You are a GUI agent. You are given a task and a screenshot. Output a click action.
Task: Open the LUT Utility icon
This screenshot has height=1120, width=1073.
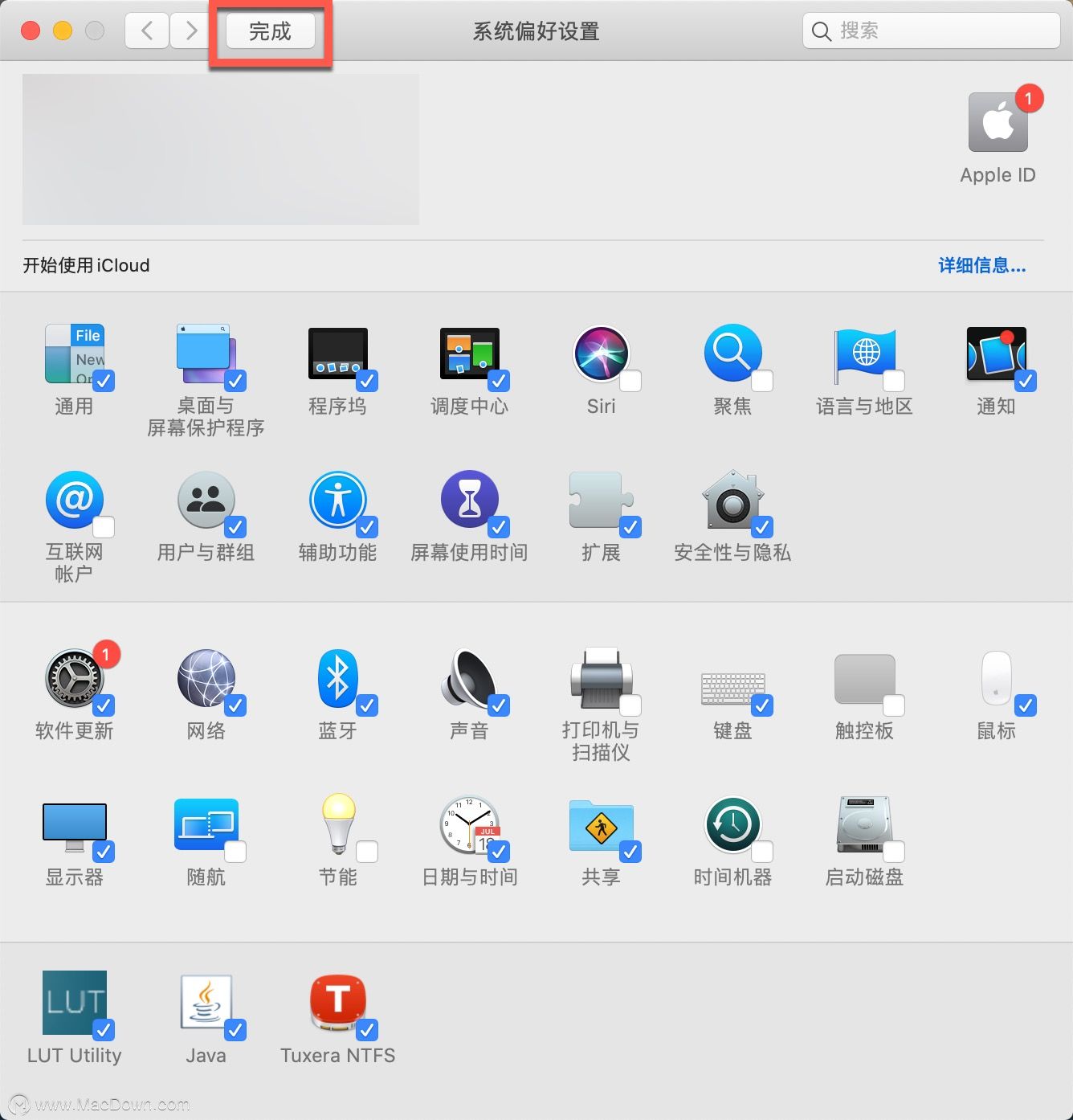tap(74, 1003)
